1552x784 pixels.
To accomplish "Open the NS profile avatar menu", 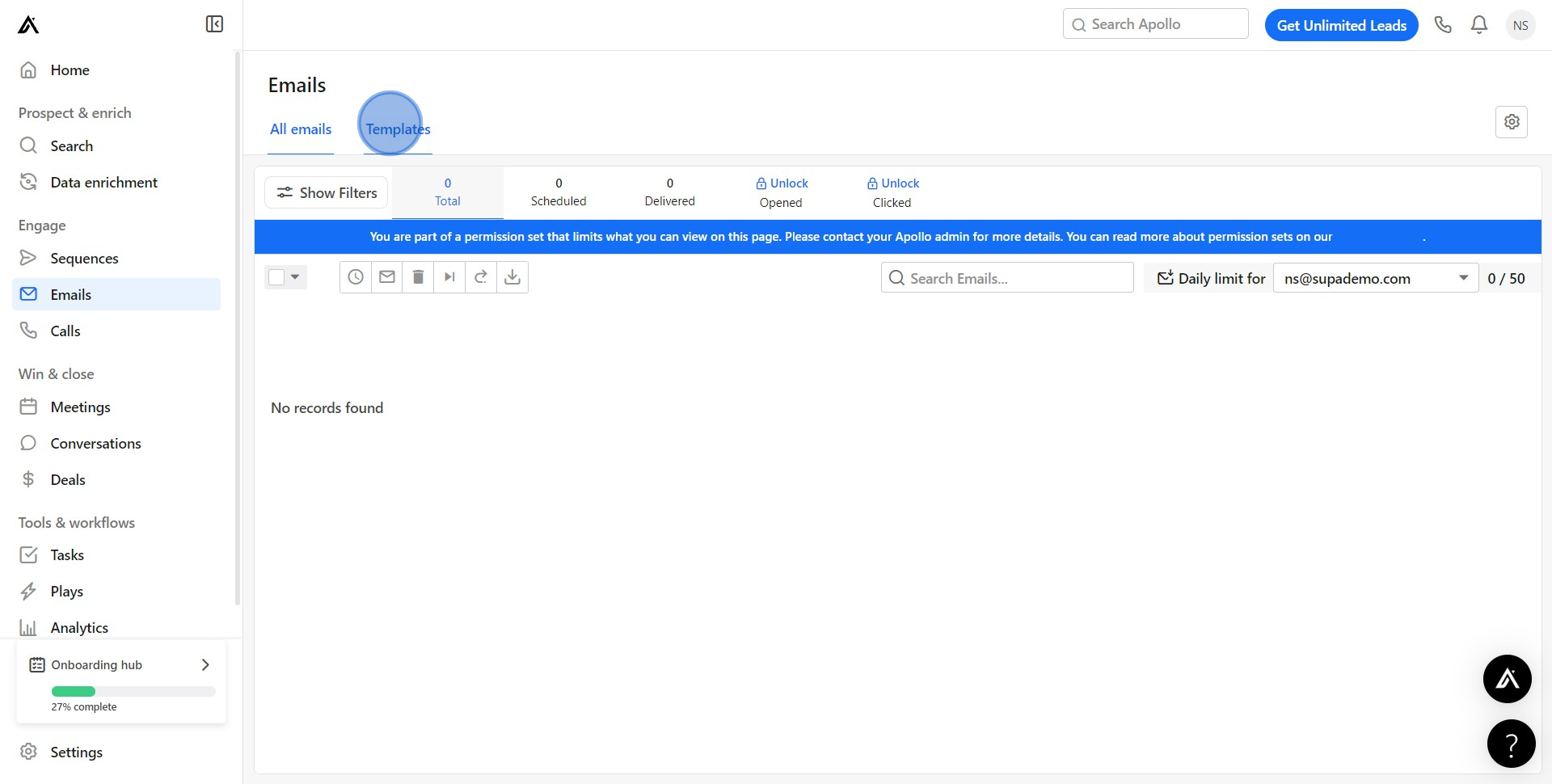I will [x=1520, y=25].
